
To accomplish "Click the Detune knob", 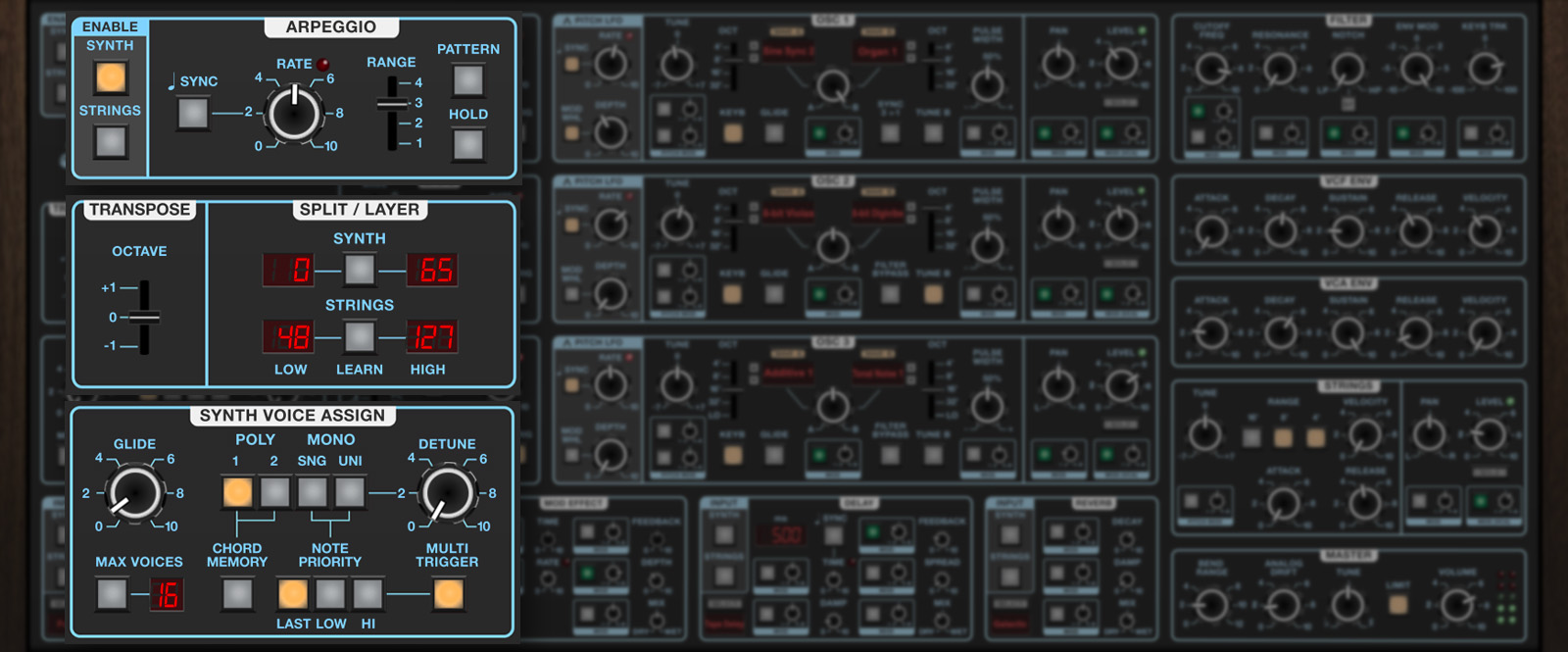I will tap(447, 492).
